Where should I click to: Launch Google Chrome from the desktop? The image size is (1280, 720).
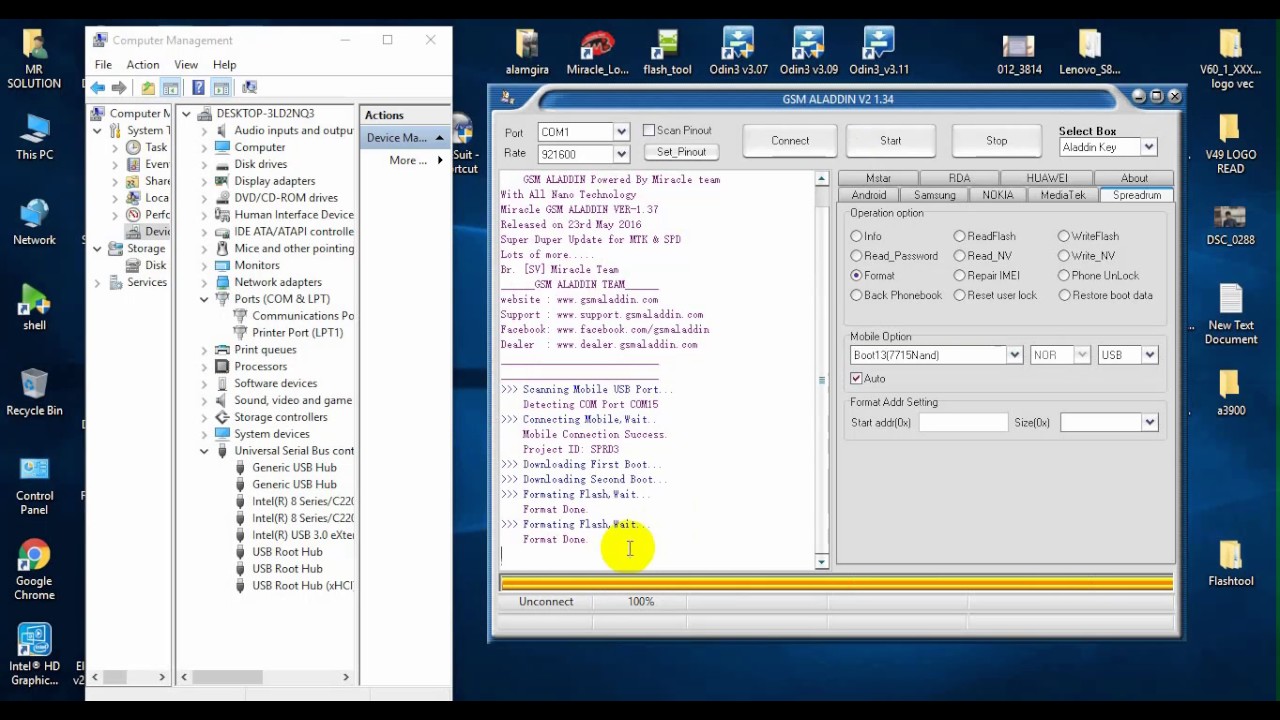34,571
